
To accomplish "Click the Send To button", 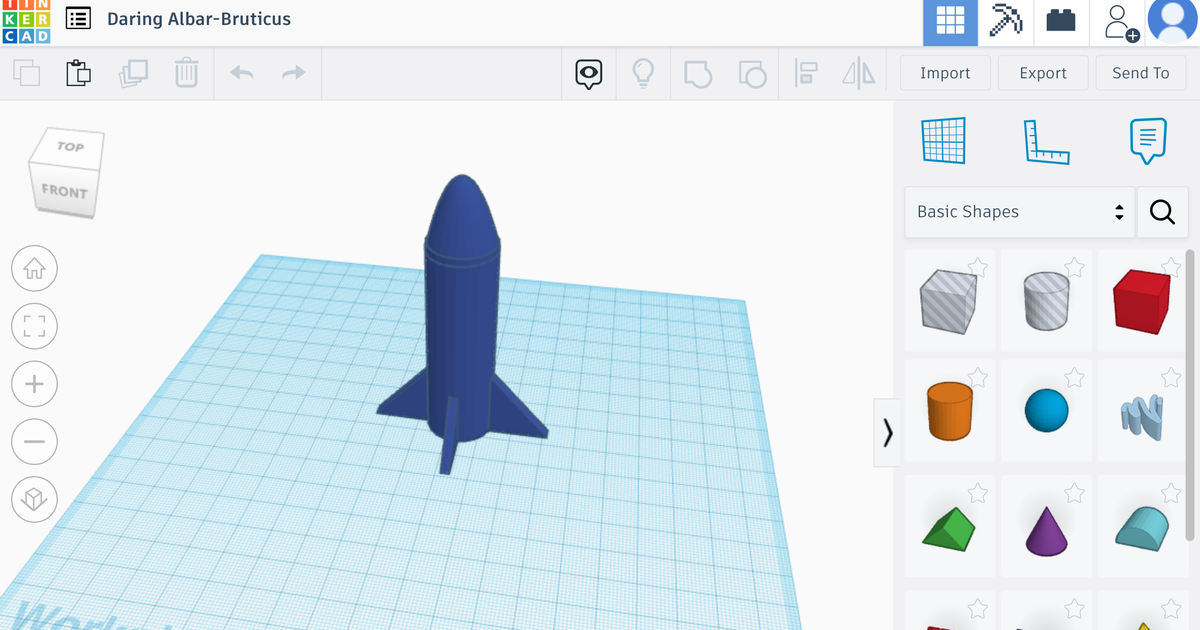I will (1140, 72).
